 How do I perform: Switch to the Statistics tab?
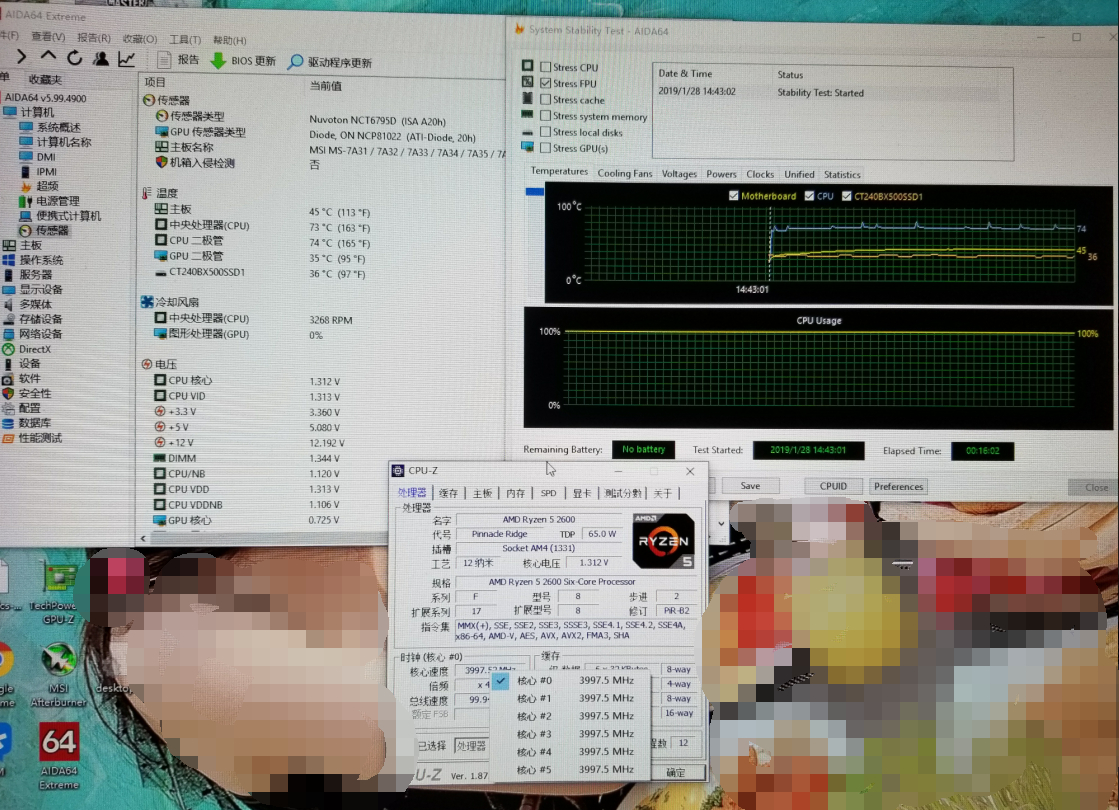click(x=842, y=174)
